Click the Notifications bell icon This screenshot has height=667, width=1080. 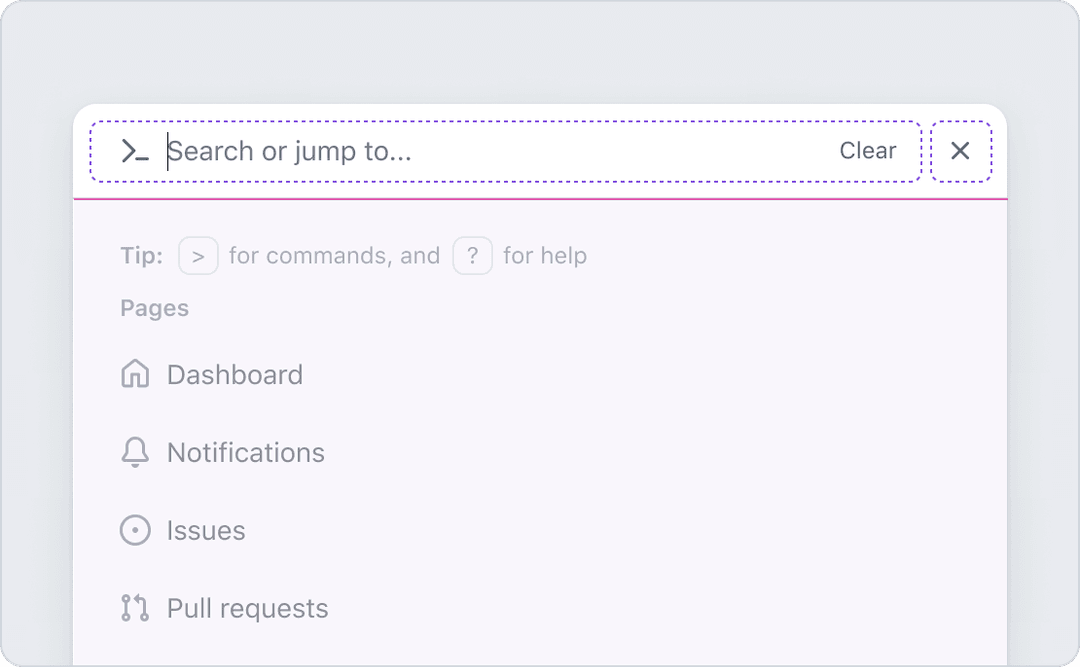135,452
